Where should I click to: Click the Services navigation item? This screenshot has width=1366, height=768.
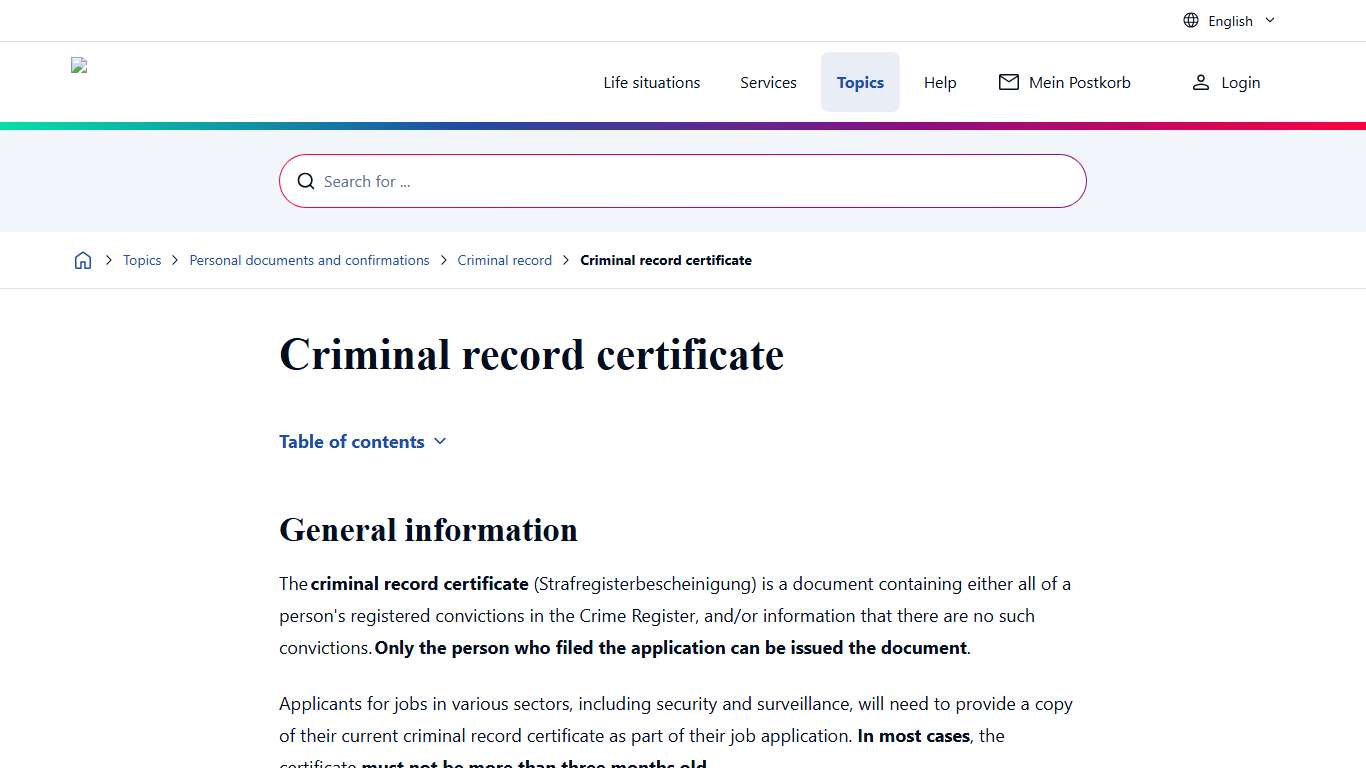point(768,82)
